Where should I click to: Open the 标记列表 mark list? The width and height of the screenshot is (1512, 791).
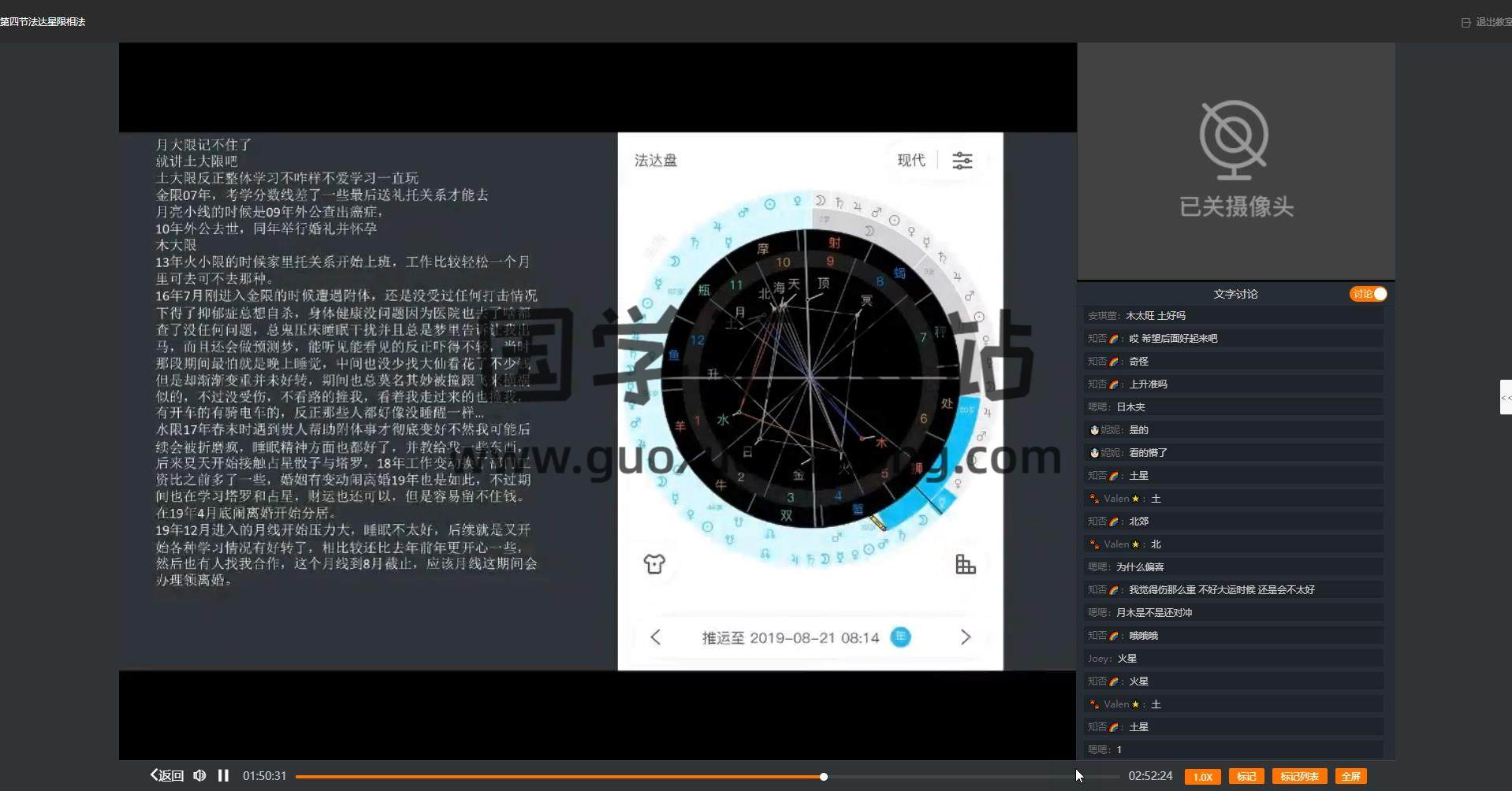[x=1300, y=777]
